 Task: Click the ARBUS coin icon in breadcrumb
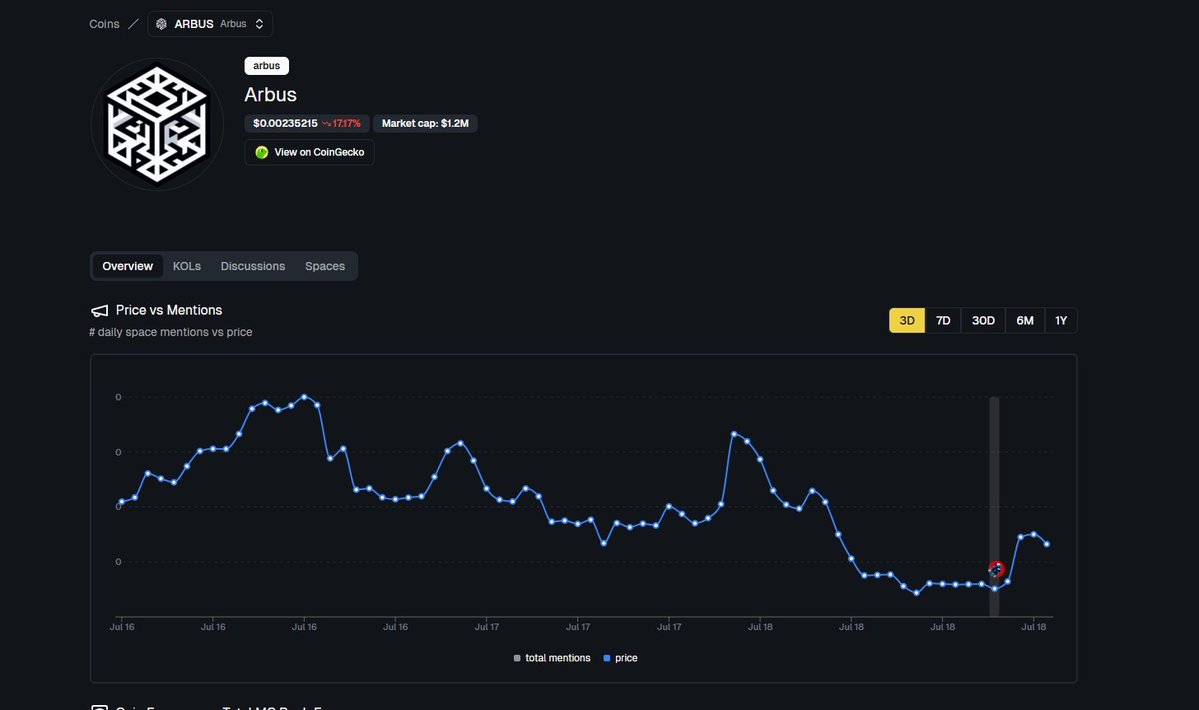pyautogui.click(x=161, y=24)
